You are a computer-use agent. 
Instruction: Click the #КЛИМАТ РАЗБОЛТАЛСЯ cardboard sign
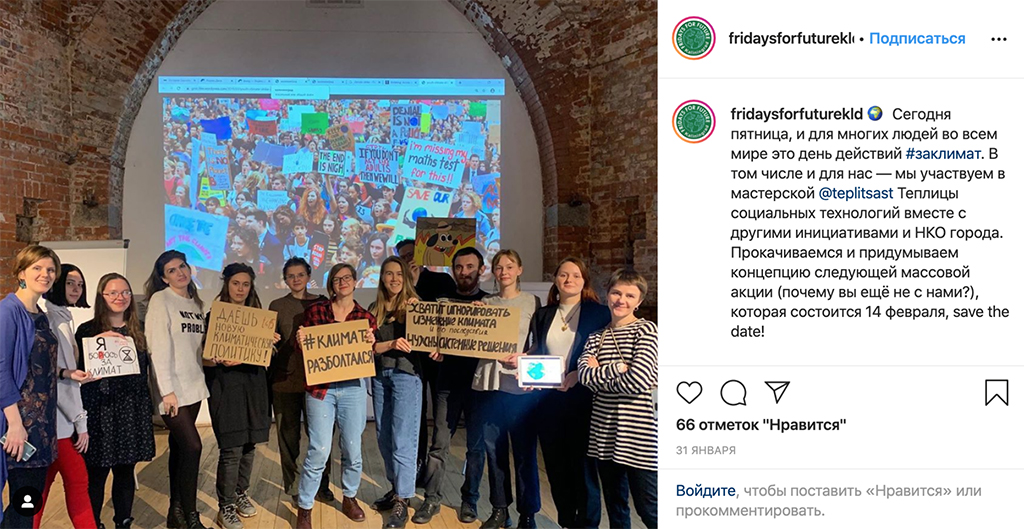click(337, 351)
